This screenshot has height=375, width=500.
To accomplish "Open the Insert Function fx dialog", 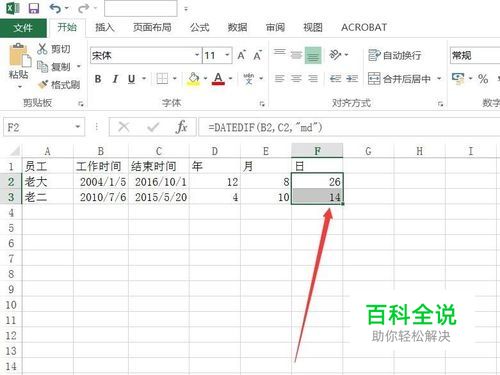I will point(182,127).
